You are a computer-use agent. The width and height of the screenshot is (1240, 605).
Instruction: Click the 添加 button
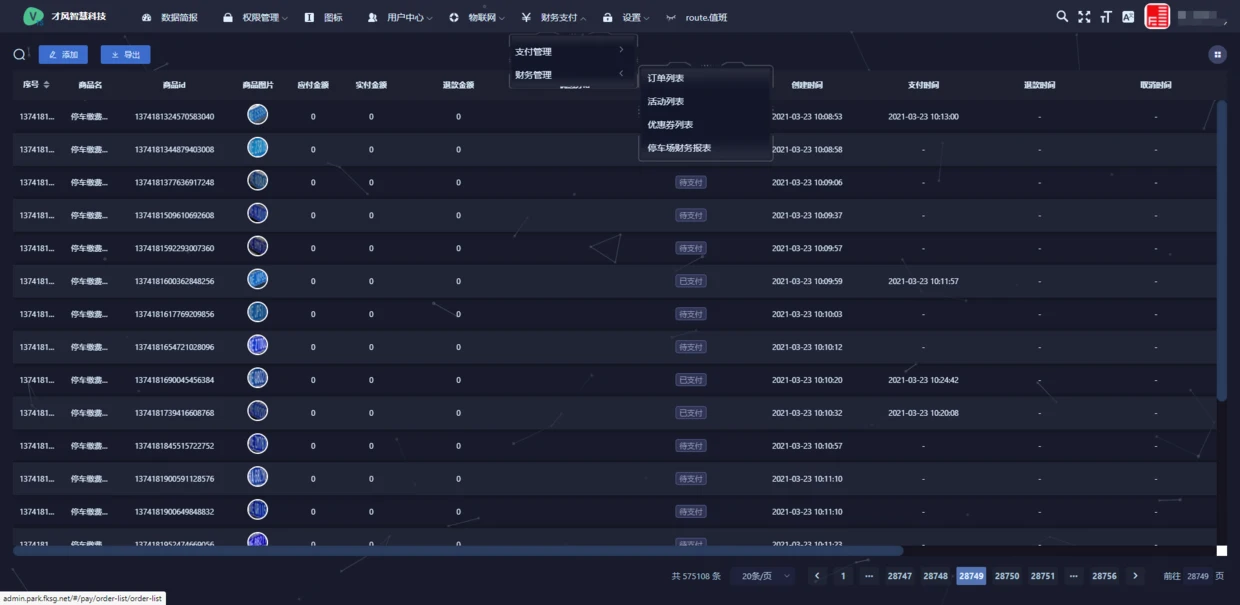[x=63, y=55]
